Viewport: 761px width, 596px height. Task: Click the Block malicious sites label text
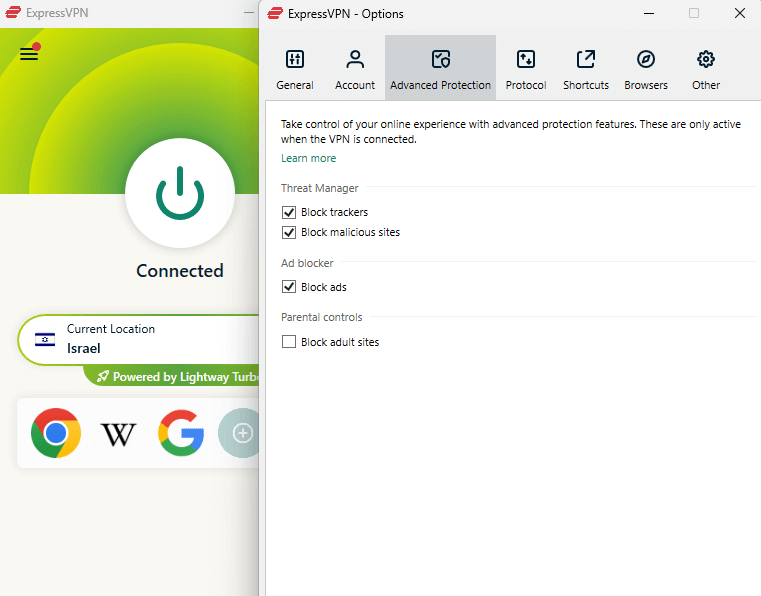tap(350, 232)
